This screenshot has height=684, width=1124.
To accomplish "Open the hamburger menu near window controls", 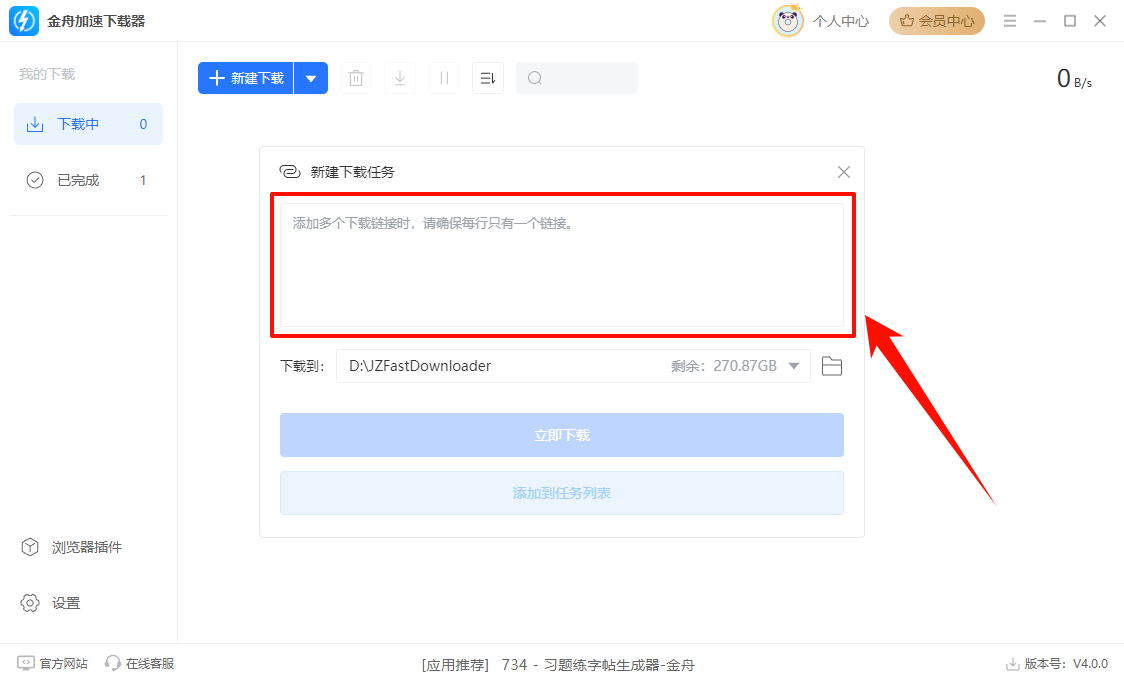I will (x=1010, y=20).
